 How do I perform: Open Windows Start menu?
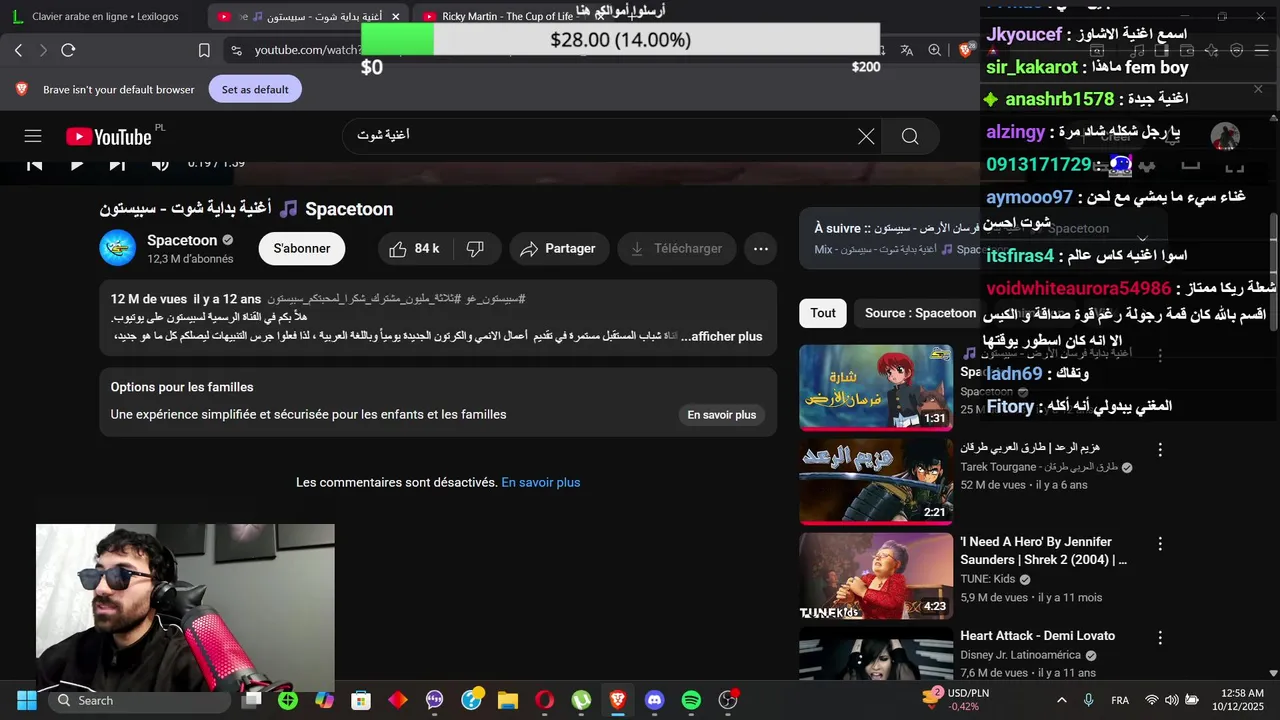[x=27, y=700]
